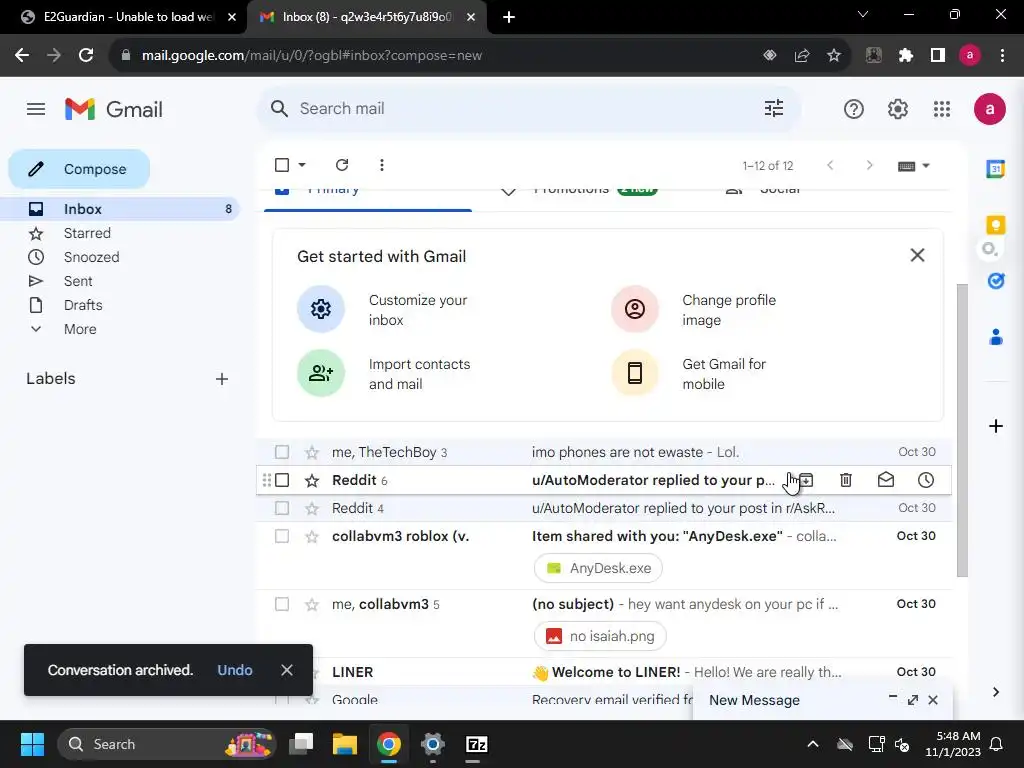
Task: Check the Reddit 6 email checkbox
Action: pos(281,480)
